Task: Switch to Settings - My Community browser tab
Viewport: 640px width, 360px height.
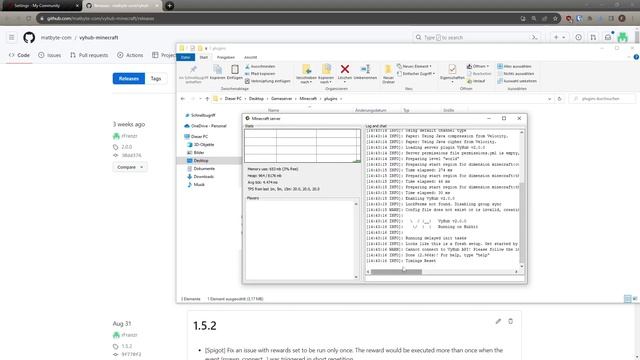Action: tap(41, 6)
